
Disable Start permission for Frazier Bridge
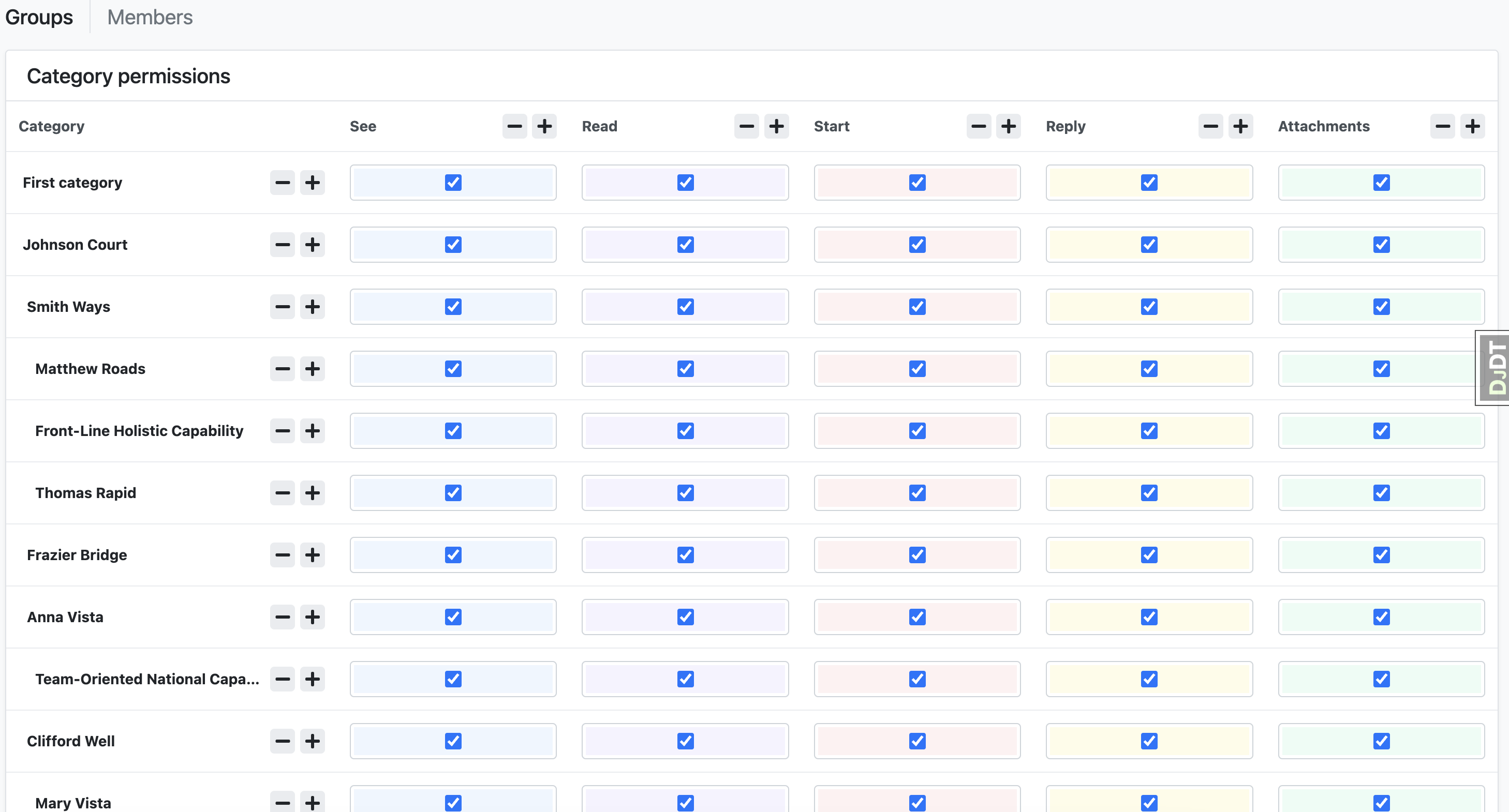pyautogui.click(x=918, y=555)
